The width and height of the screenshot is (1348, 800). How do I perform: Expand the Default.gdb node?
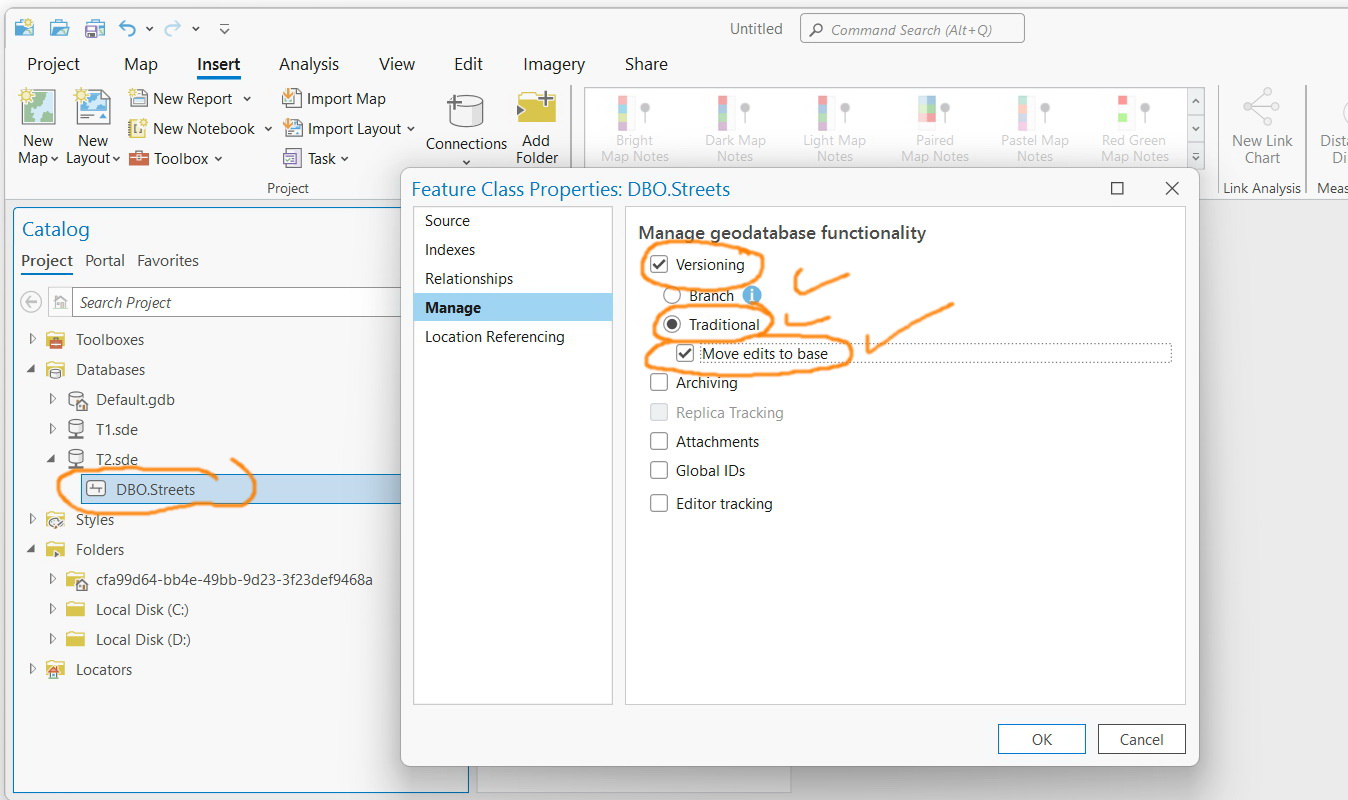click(x=53, y=399)
